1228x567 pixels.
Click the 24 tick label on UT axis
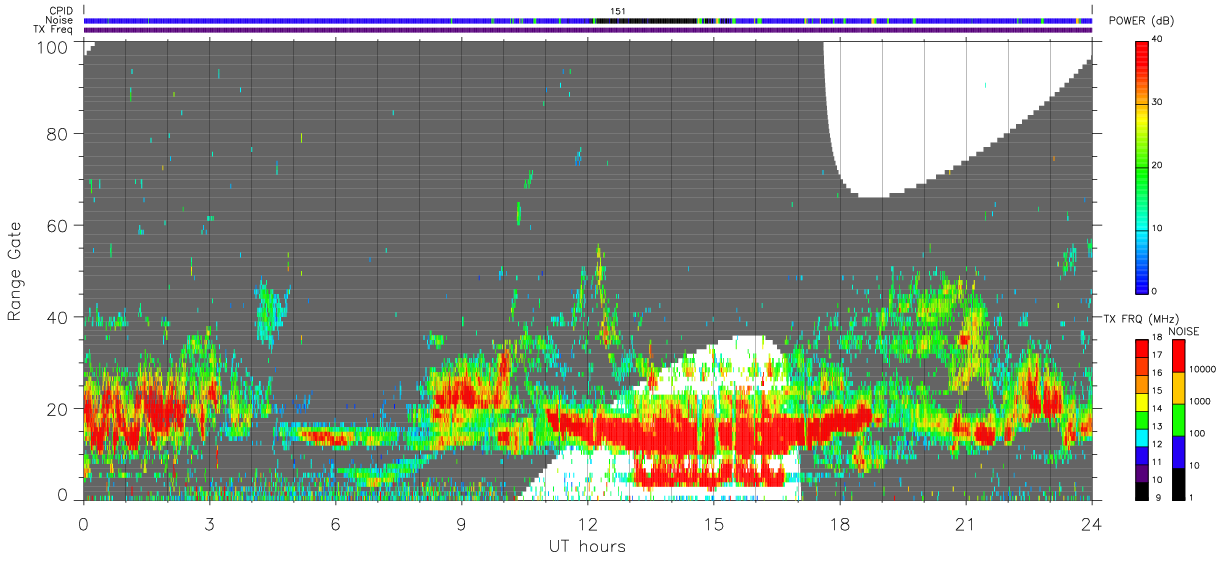tap(1092, 523)
